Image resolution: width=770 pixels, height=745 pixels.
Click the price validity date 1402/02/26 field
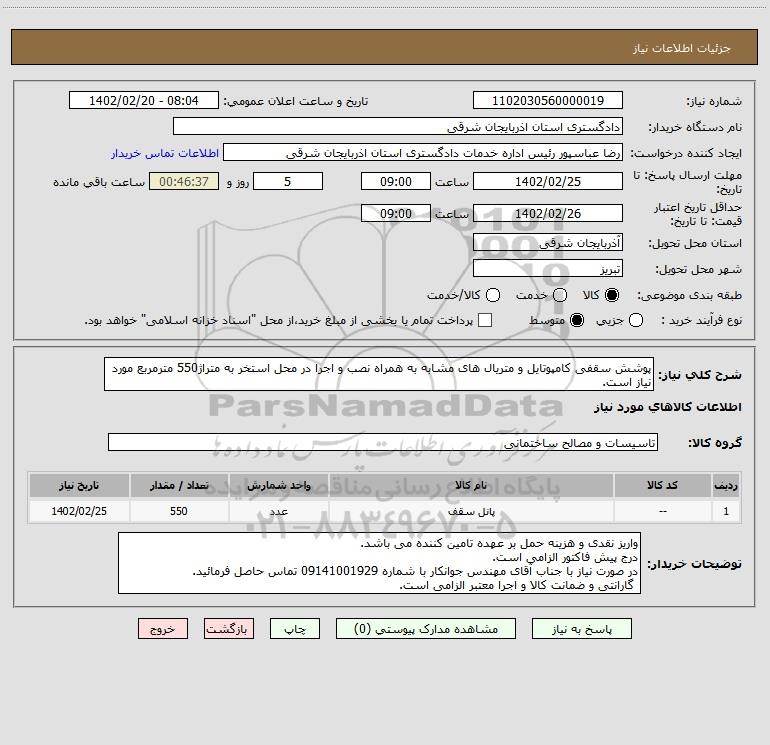[x=548, y=213]
